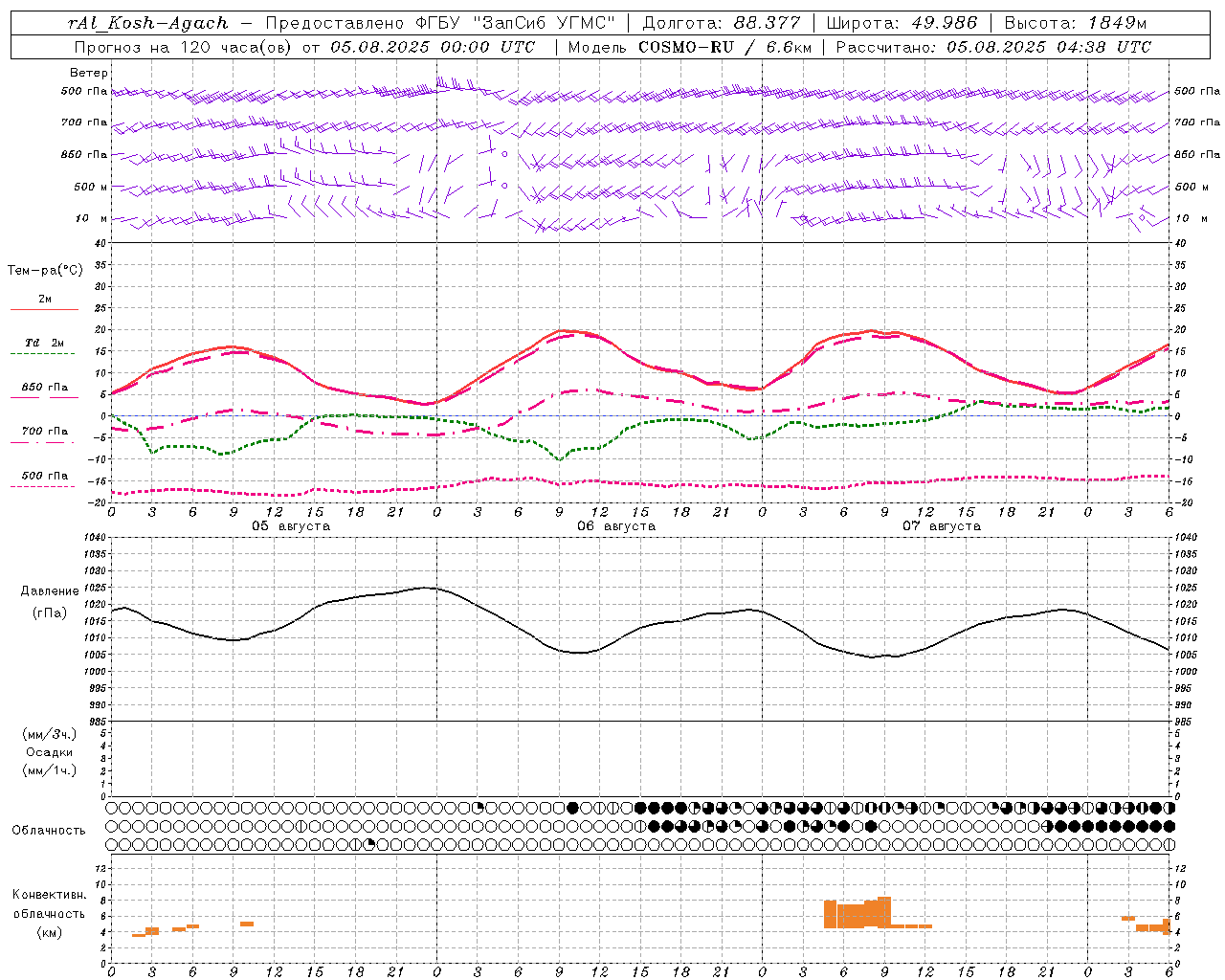Click the Давление pressure panel title
This screenshot has width=1225, height=980.
(x=50, y=591)
